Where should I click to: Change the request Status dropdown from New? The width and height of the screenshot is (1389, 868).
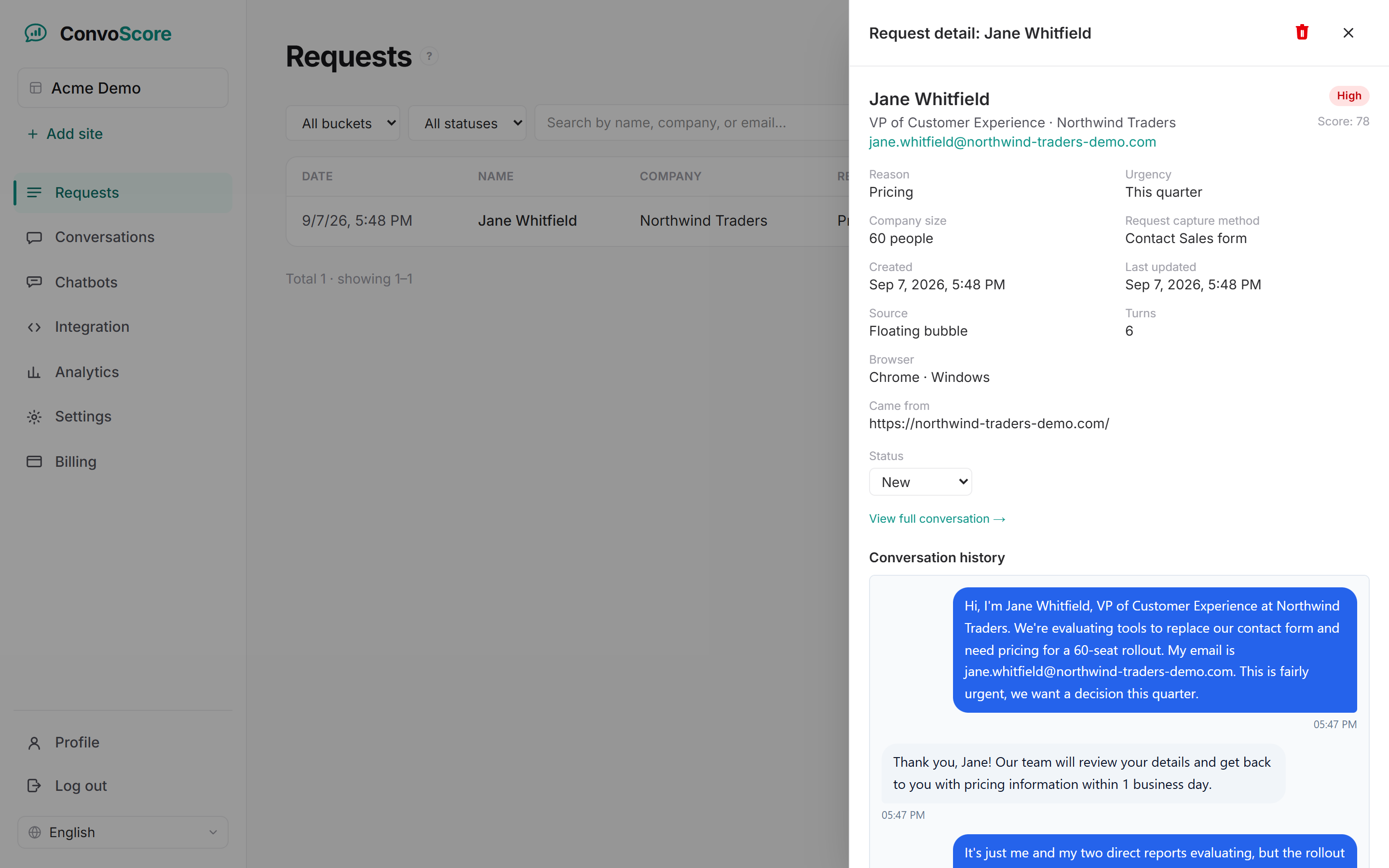pyautogui.click(x=920, y=482)
